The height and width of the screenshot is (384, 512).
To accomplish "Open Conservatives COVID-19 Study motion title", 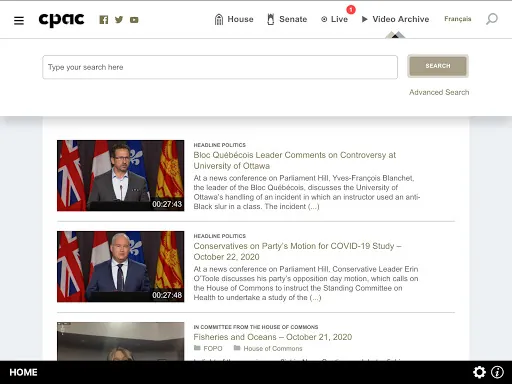I will [297, 251].
